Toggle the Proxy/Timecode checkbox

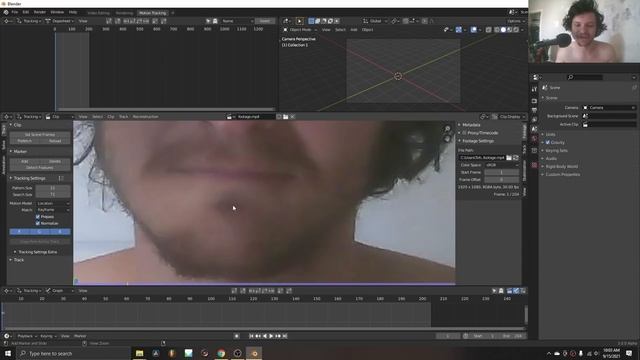coord(464,133)
